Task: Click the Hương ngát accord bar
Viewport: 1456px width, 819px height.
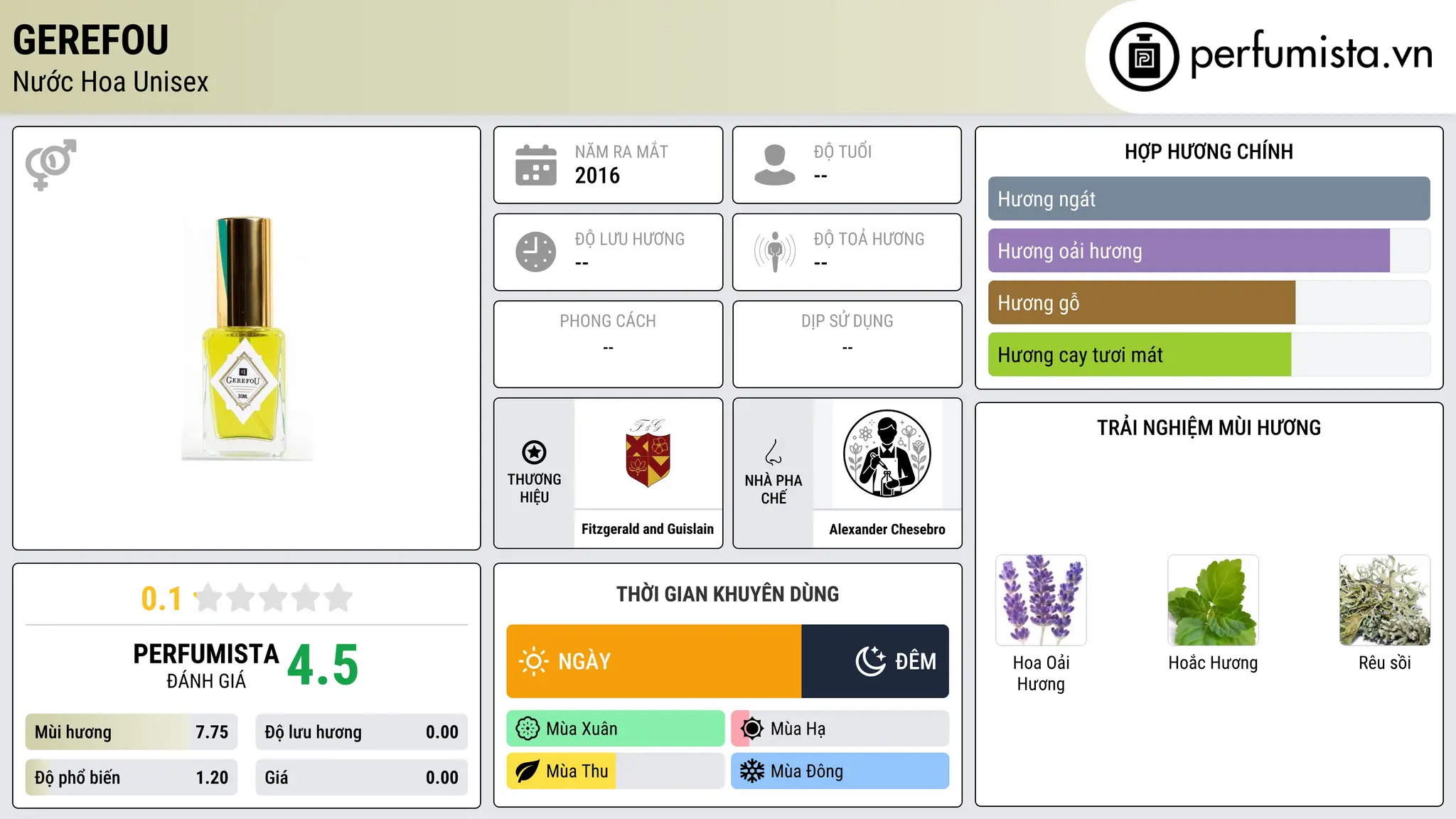Action: pos(1209,199)
